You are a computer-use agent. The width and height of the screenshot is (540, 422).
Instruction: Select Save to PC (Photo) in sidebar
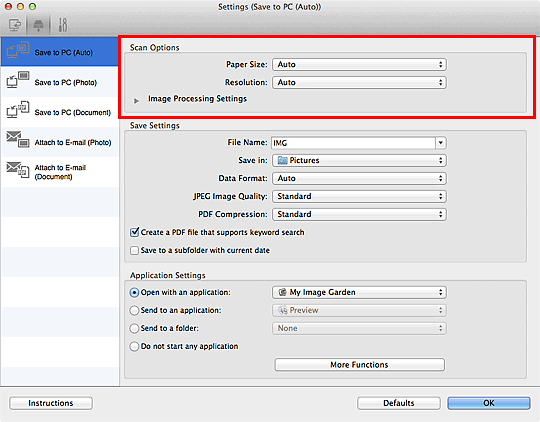(x=60, y=82)
